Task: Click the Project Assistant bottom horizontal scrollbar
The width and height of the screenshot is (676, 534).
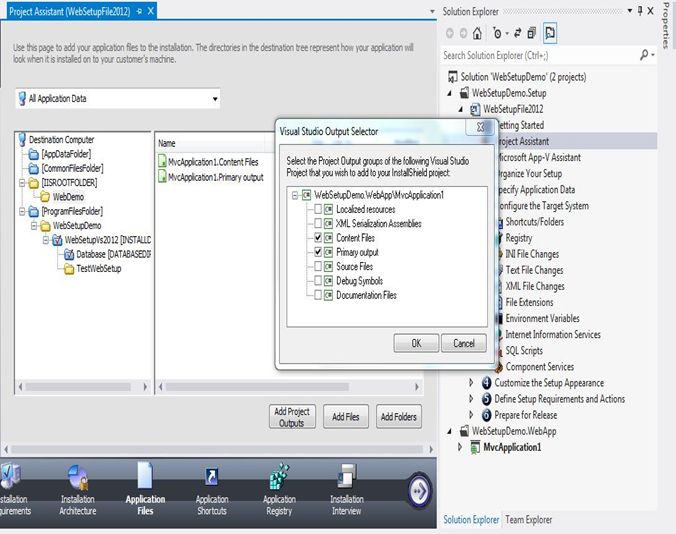Action: click(x=219, y=449)
